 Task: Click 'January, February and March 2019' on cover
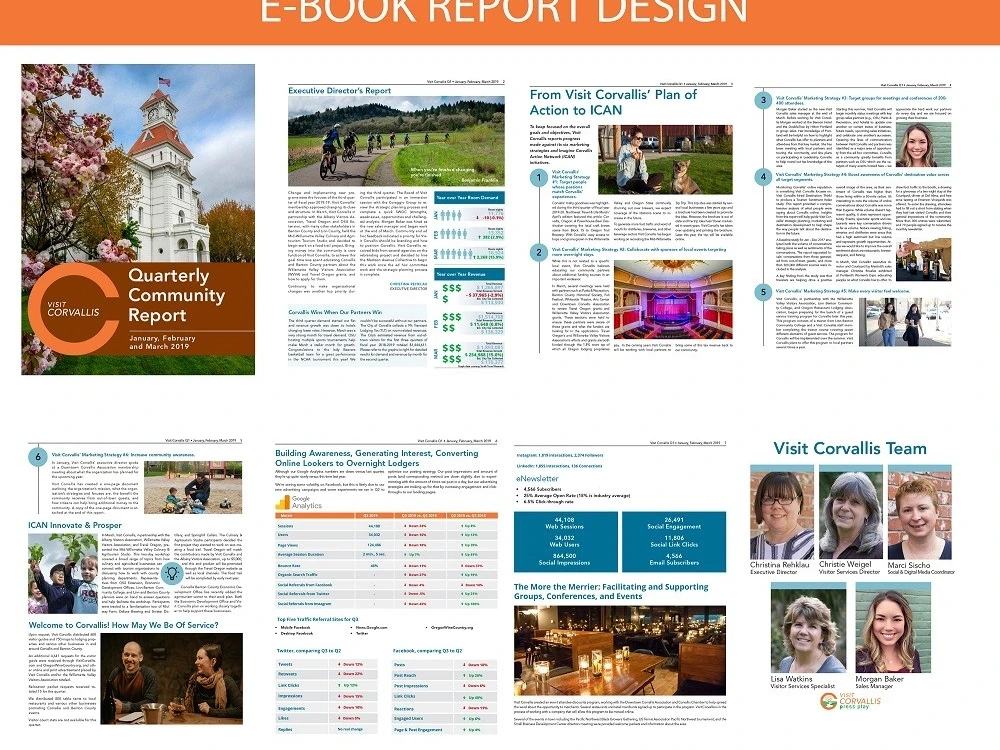coord(162,342)
